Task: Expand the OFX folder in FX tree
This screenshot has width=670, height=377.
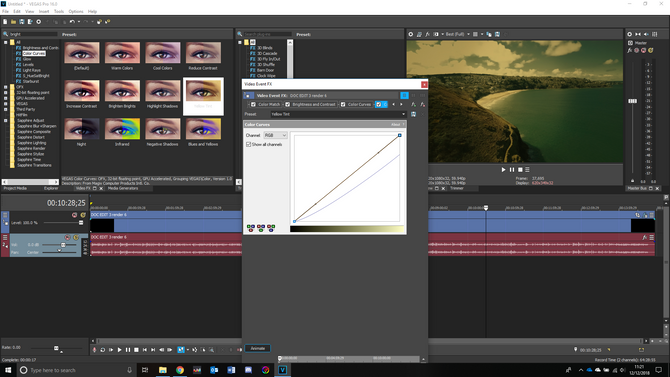Action: tap(6, 87)
